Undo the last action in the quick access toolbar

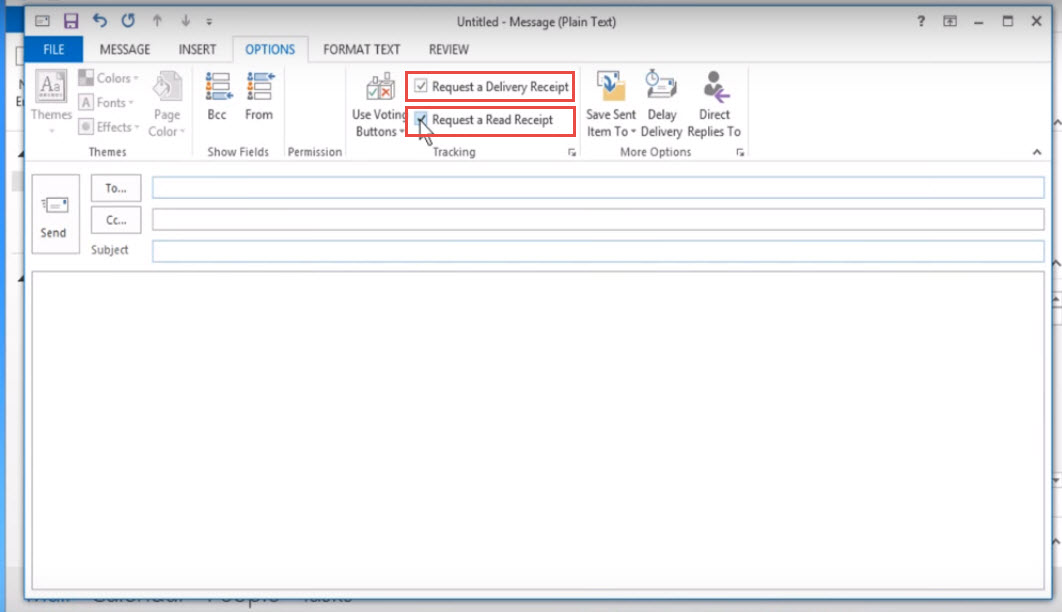point(100,21)
